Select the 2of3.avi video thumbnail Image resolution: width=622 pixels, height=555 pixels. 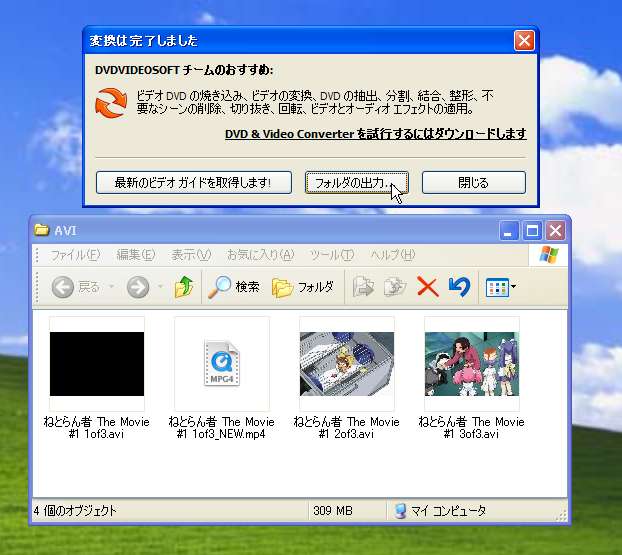[347, 364]
